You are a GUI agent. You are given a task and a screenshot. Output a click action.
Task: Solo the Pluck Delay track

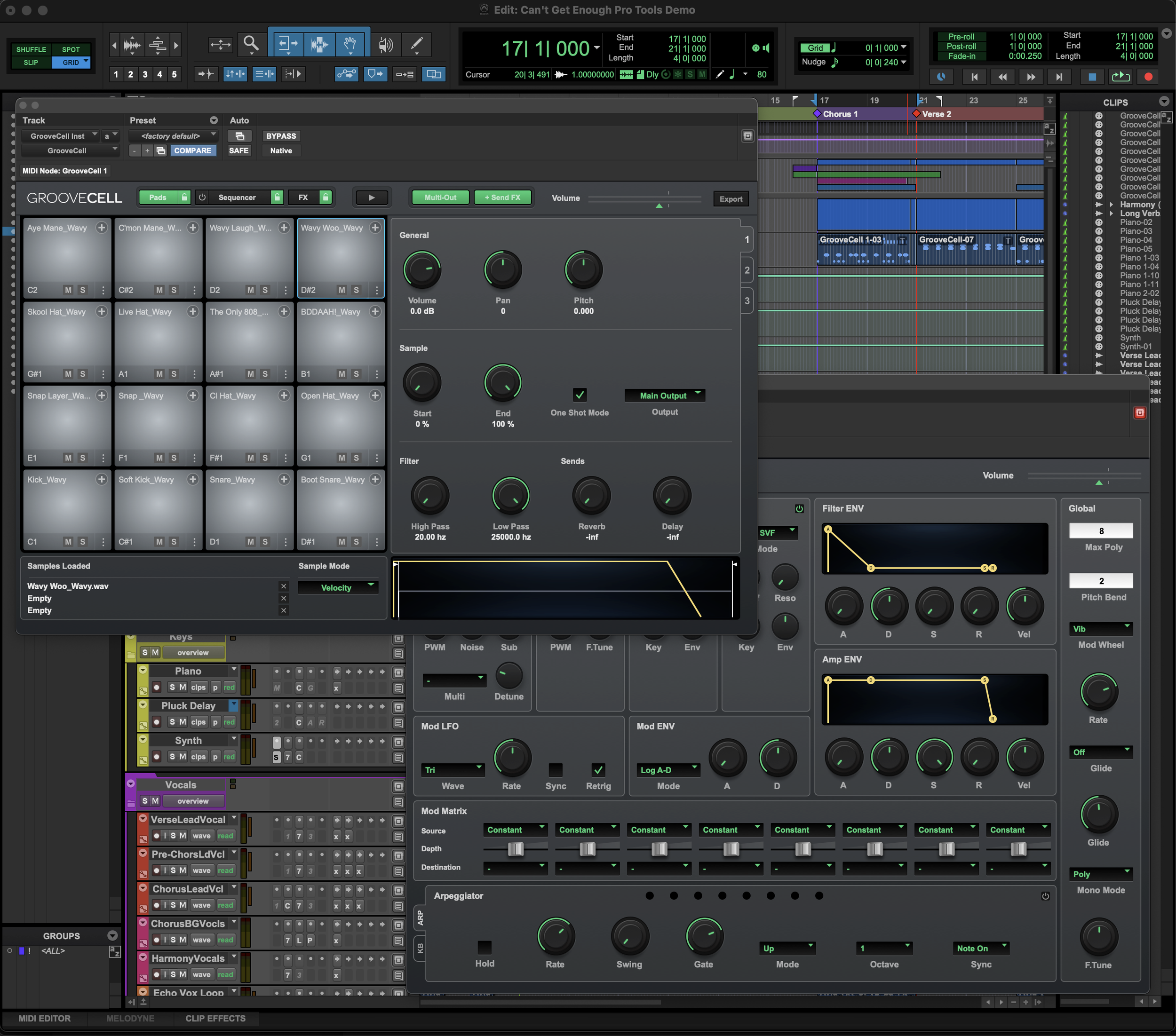[171, 722]
